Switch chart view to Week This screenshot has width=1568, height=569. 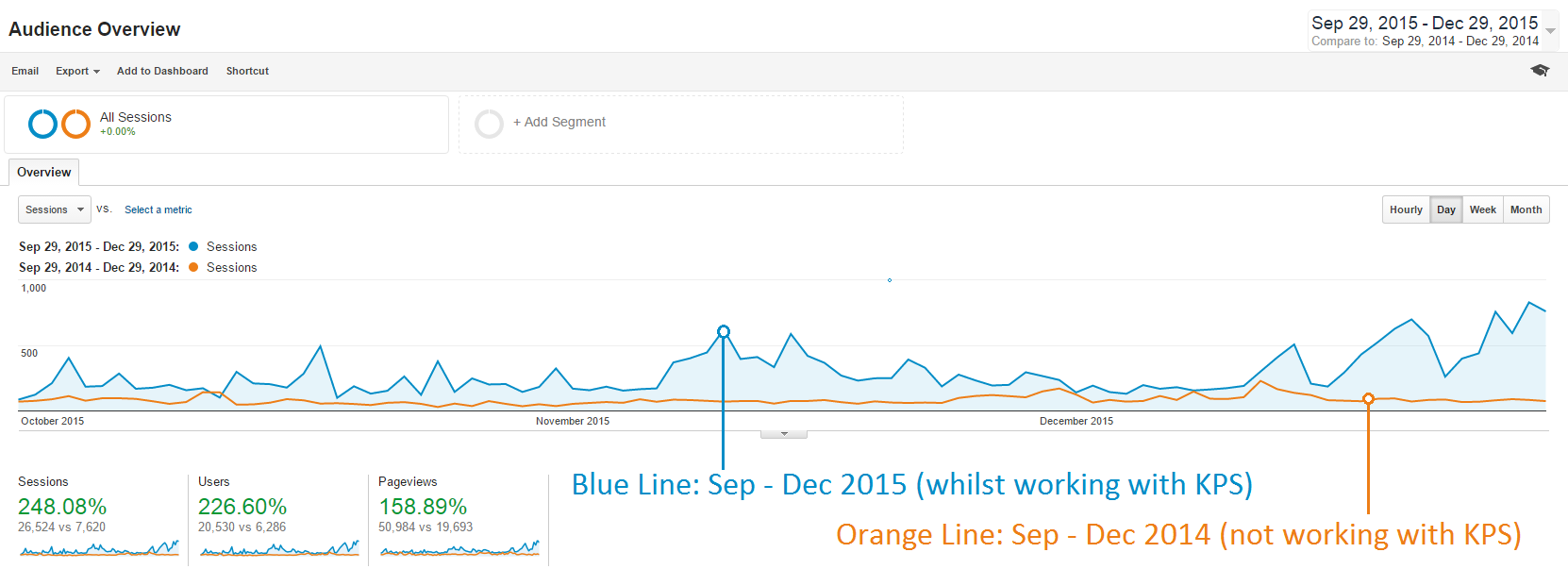coord(1482,209)
